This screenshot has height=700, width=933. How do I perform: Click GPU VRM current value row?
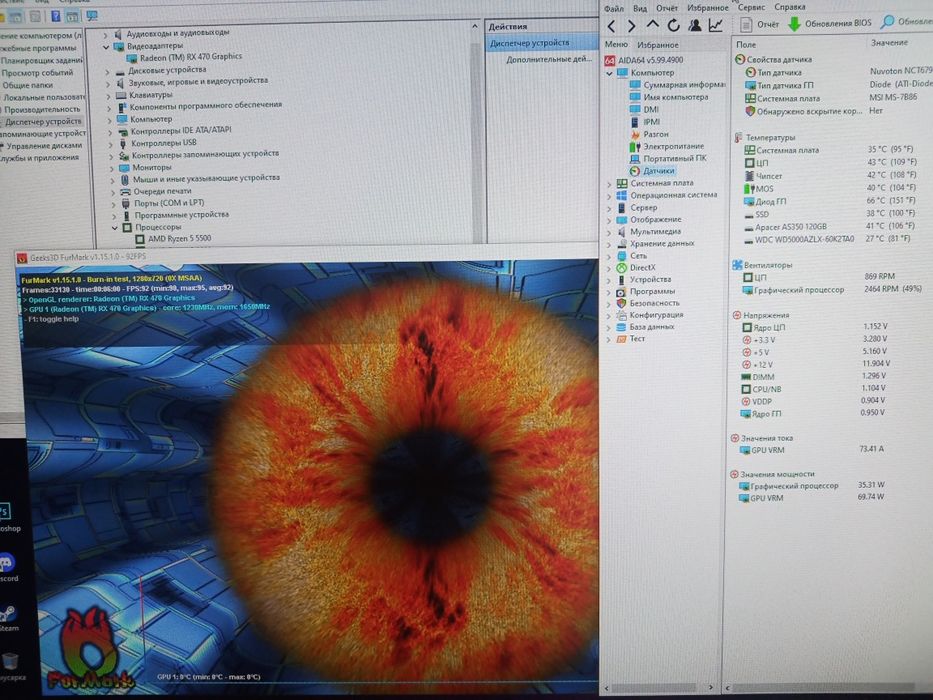pyautogui.click(x=812, y=449)
